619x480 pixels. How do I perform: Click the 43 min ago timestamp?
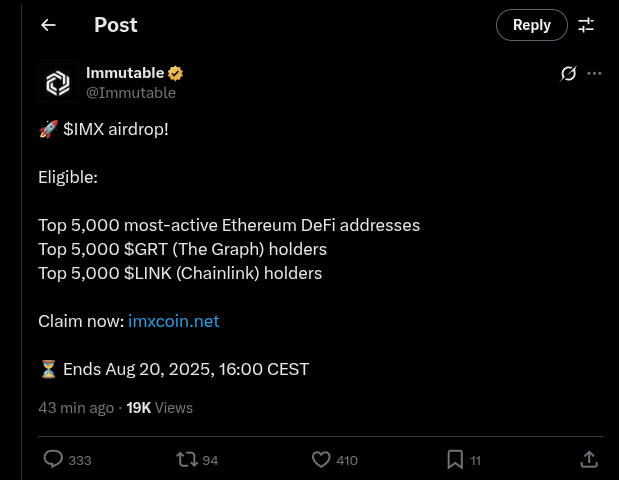tap(76, 408)
